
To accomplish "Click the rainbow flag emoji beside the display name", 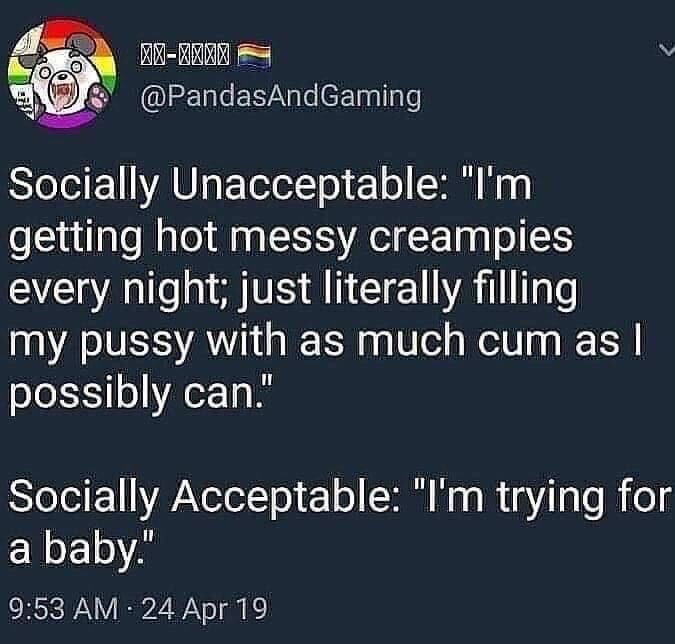I will pyautogui.click(x=254, y=56).
